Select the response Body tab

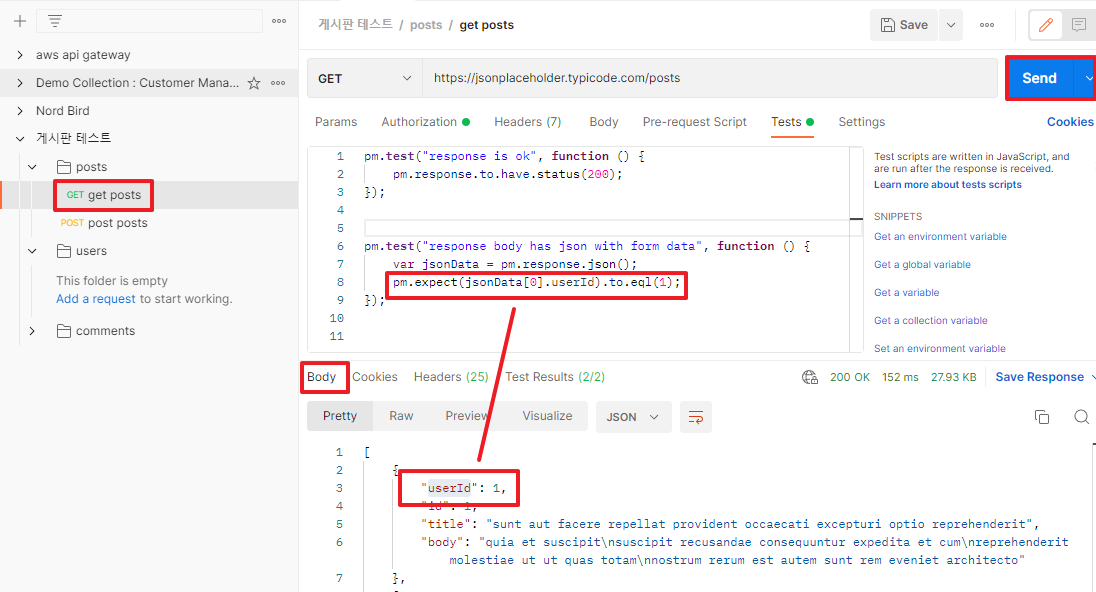tap(322, 377)
